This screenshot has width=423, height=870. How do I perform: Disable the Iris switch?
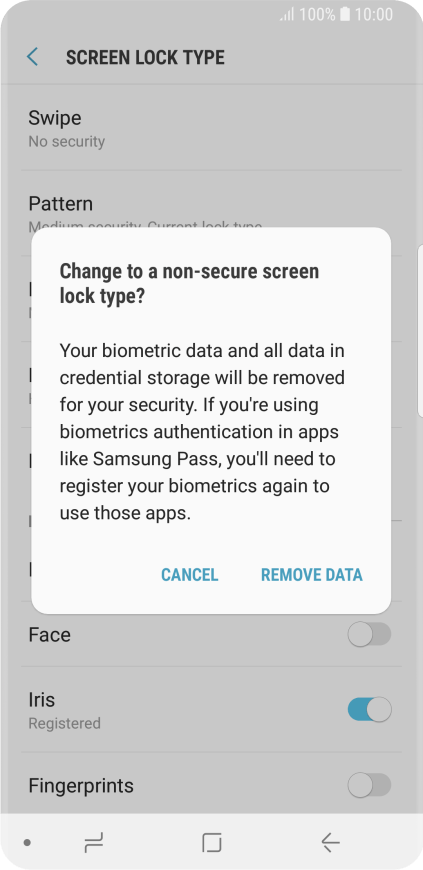coord(369,710)
